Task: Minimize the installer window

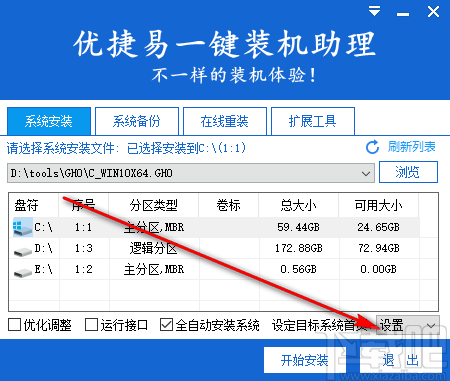Action: click(403, 14)
